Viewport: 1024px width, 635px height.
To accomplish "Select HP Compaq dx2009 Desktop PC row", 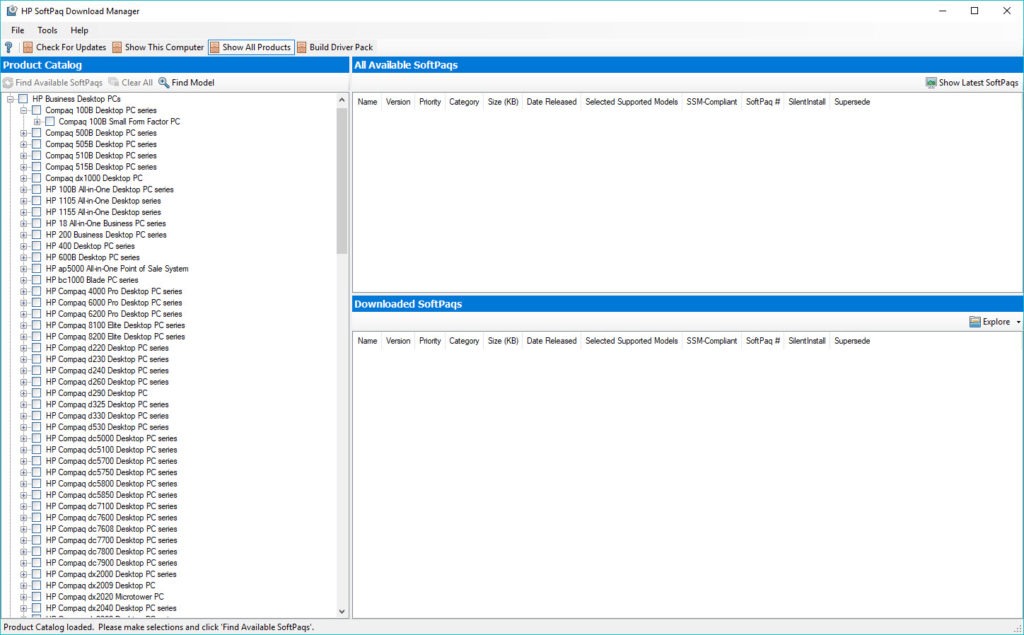I will [100, 585].
